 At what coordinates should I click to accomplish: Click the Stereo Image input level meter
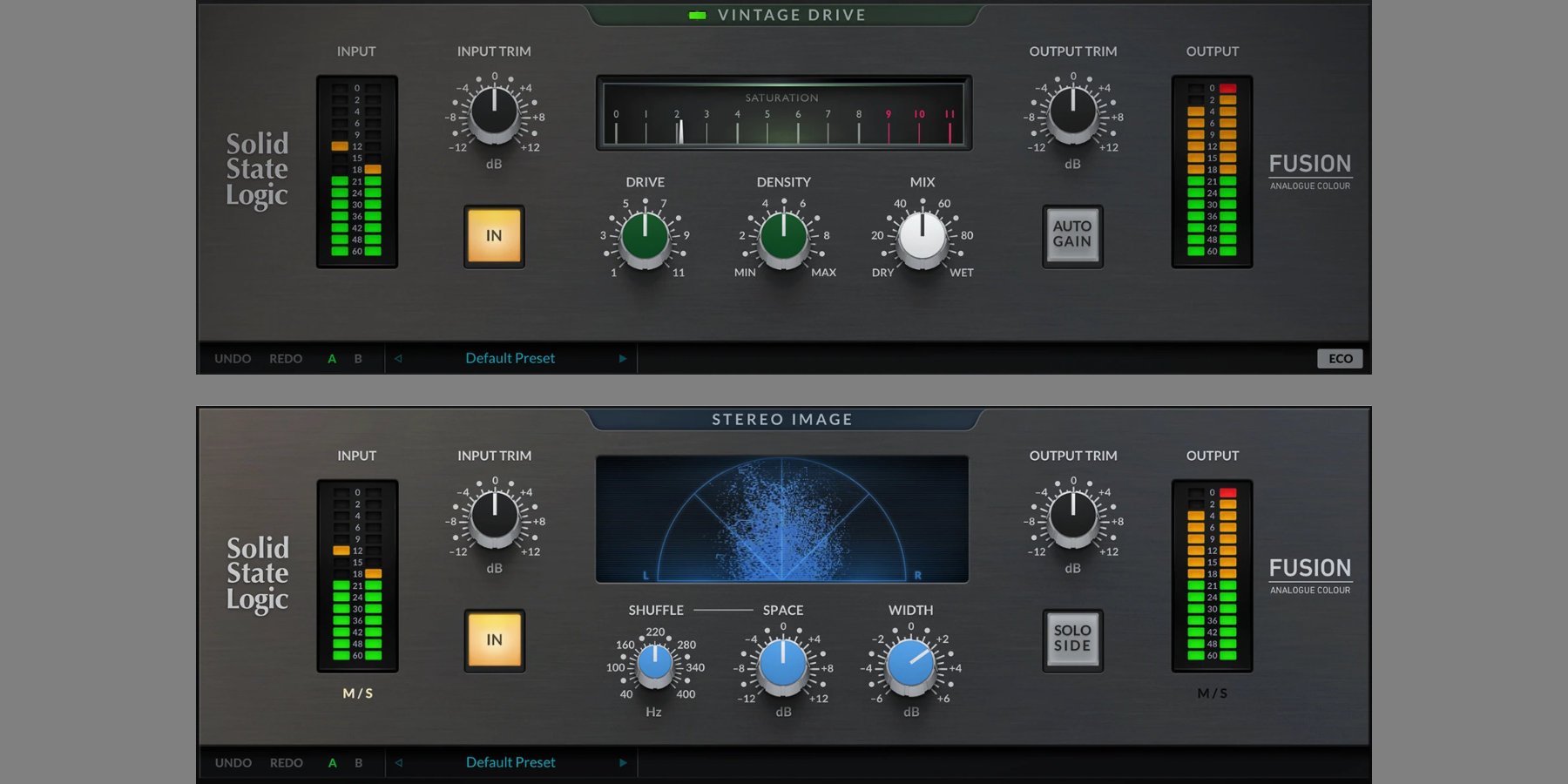(357, 575)
